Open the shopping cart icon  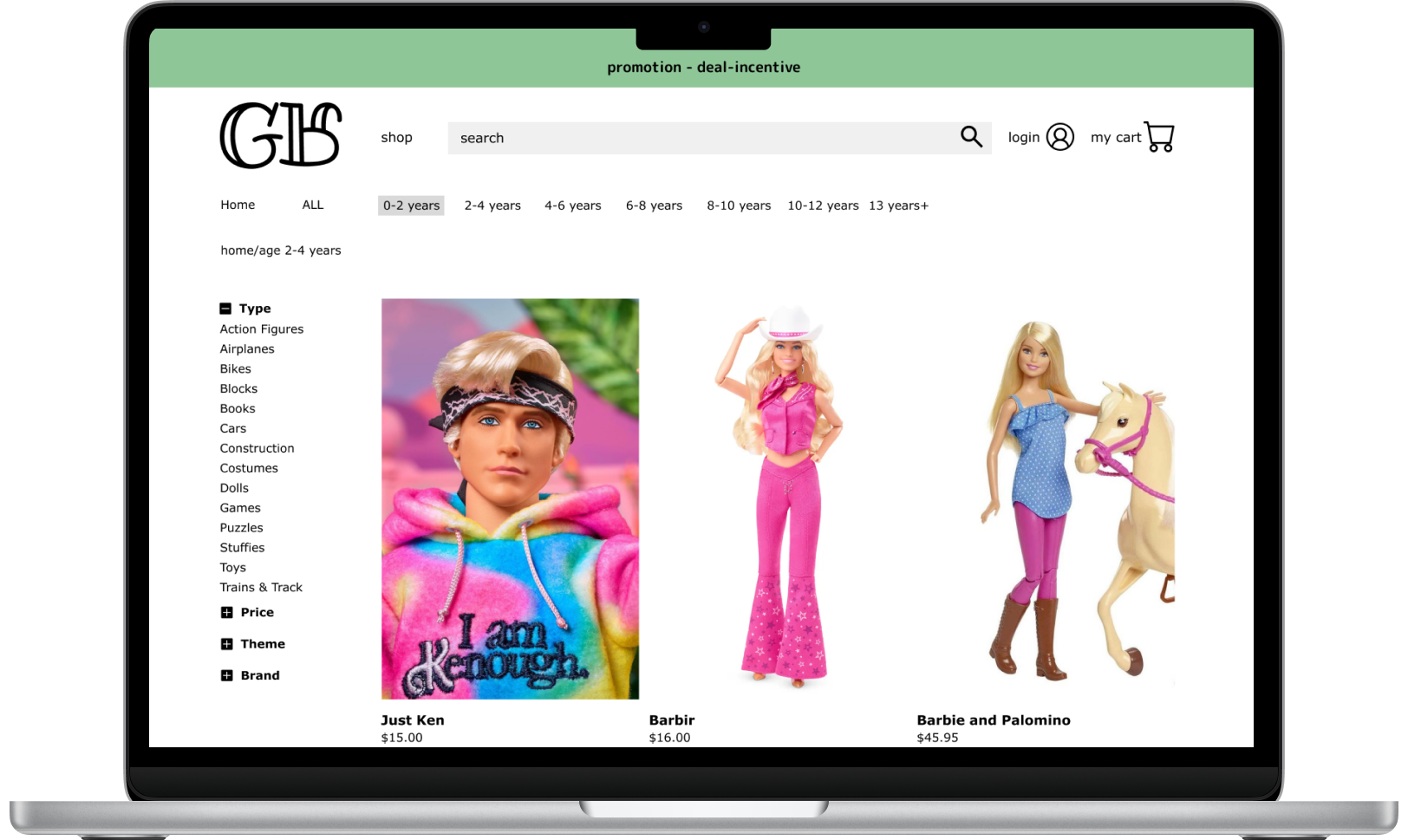click(x=1159, y=137)
